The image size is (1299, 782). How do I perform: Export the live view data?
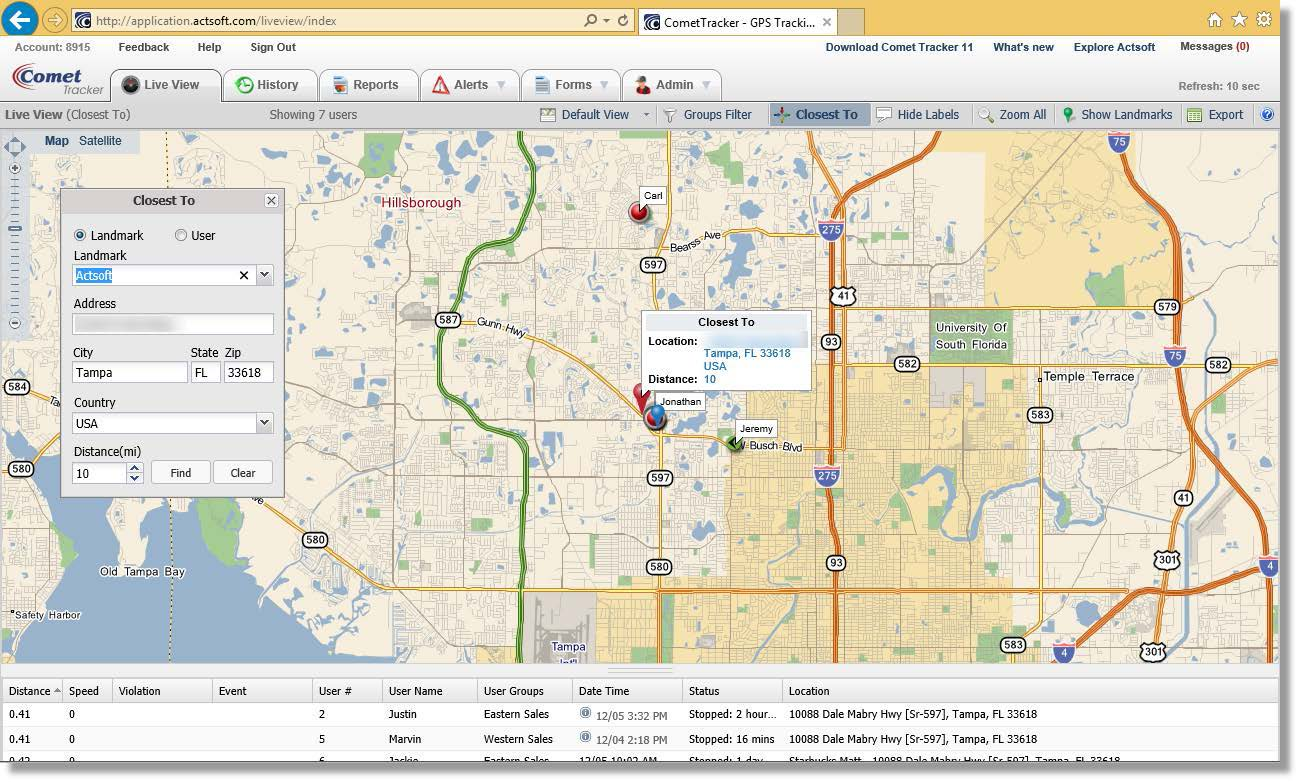[x=1215, y=115]
